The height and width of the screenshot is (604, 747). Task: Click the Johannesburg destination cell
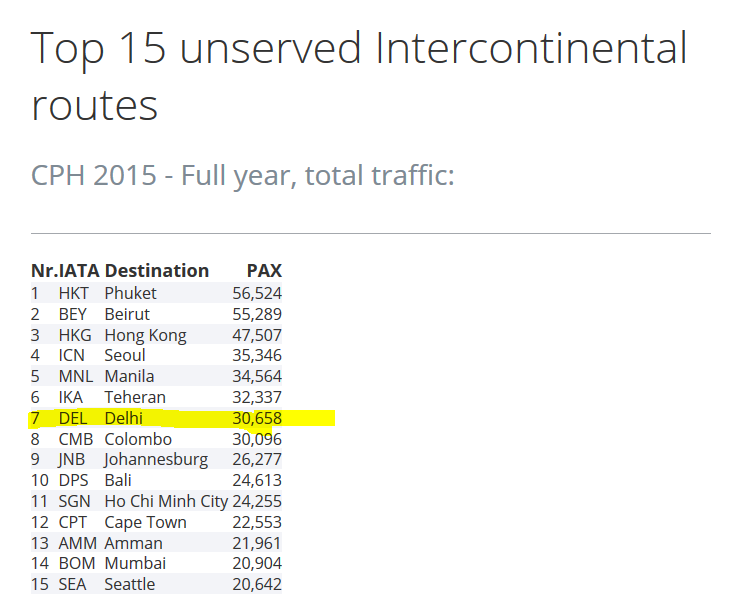[156, 460]
